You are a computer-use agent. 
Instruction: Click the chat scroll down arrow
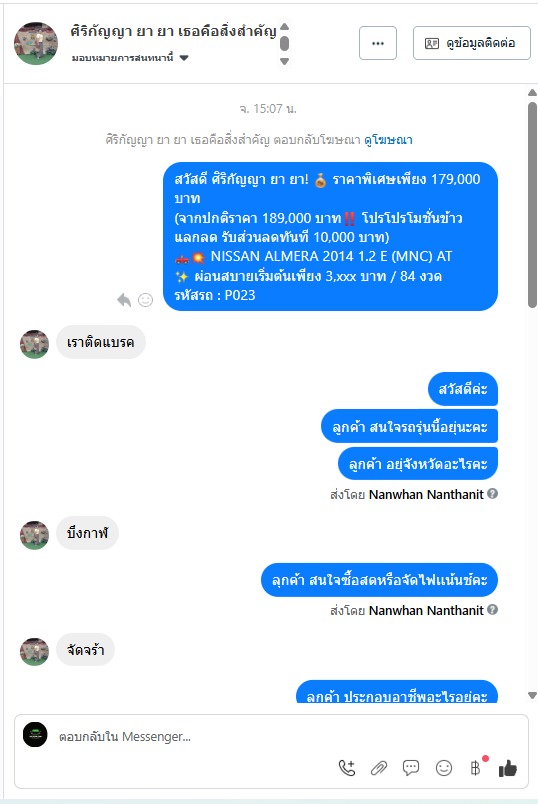point(532,696)
